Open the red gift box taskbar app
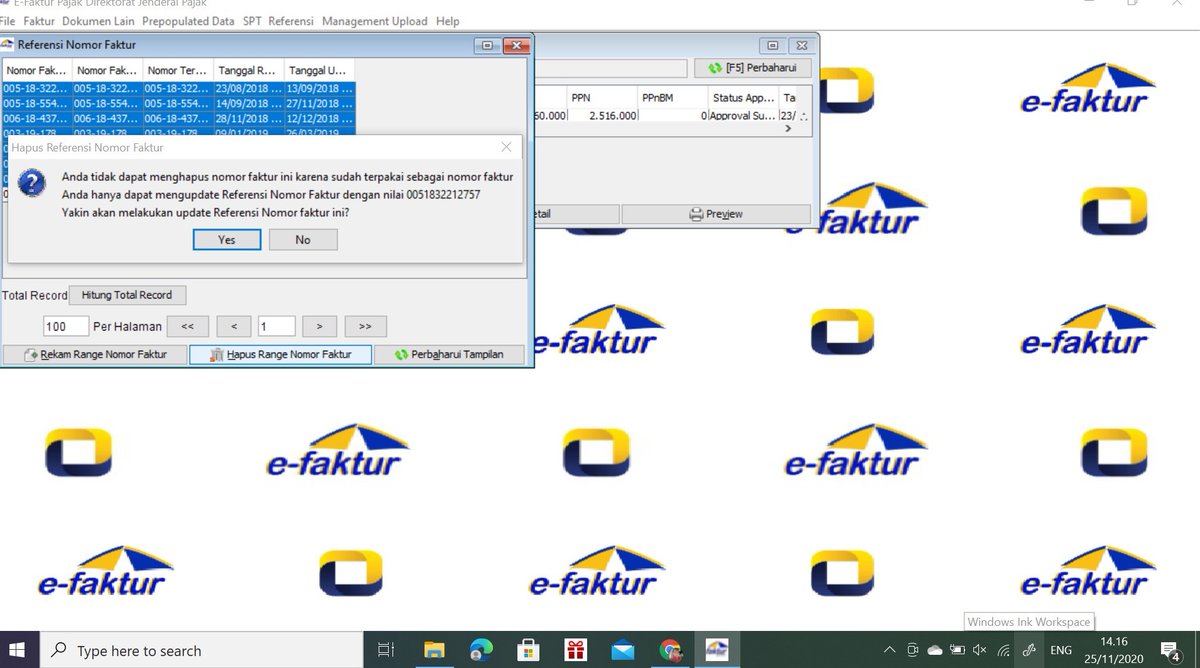Image resolution: width=1200 pixels, height=668 pixels. pos(574,650)
